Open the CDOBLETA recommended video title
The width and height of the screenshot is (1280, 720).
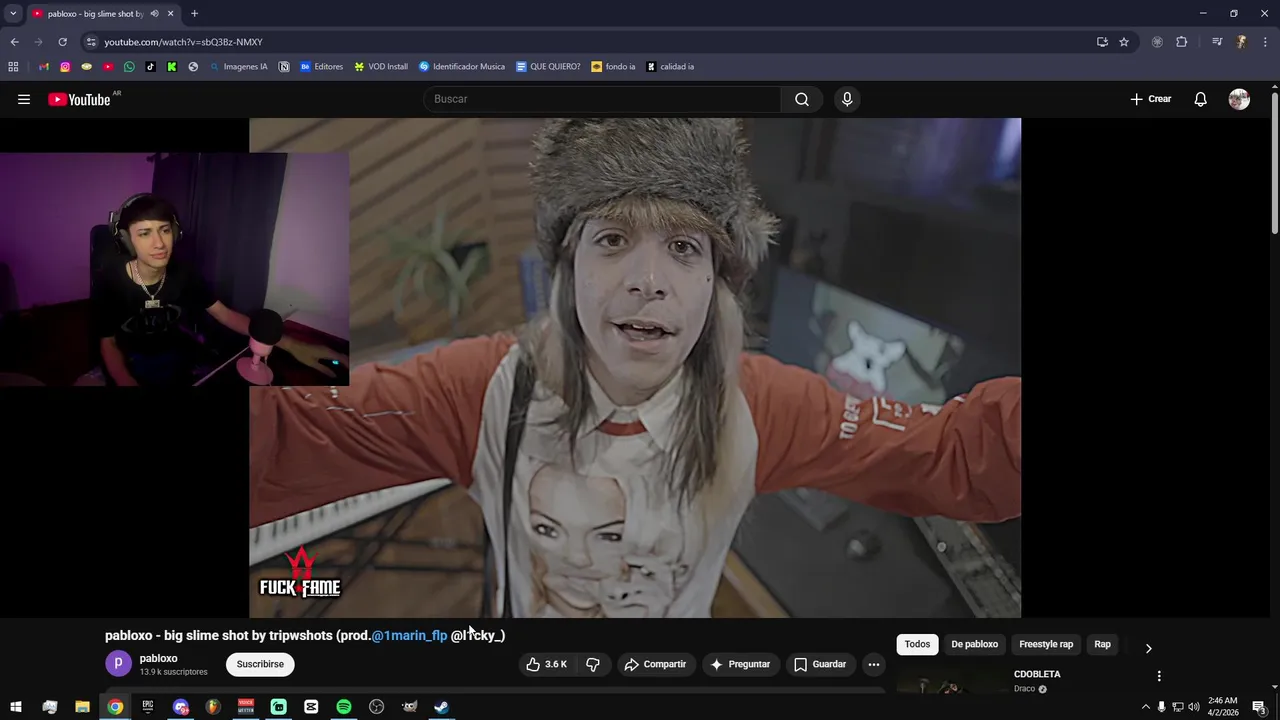[x=1037, y=674]
